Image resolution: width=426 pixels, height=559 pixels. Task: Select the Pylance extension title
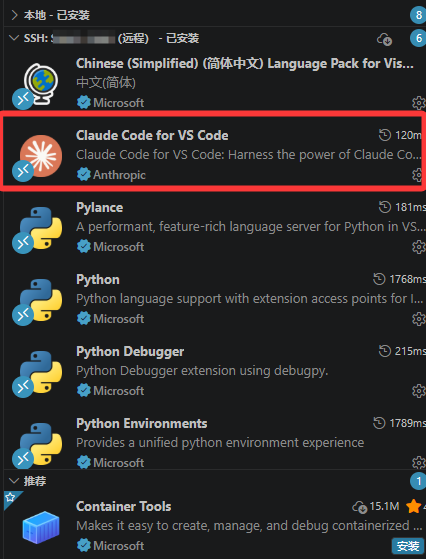pos(99,207)
